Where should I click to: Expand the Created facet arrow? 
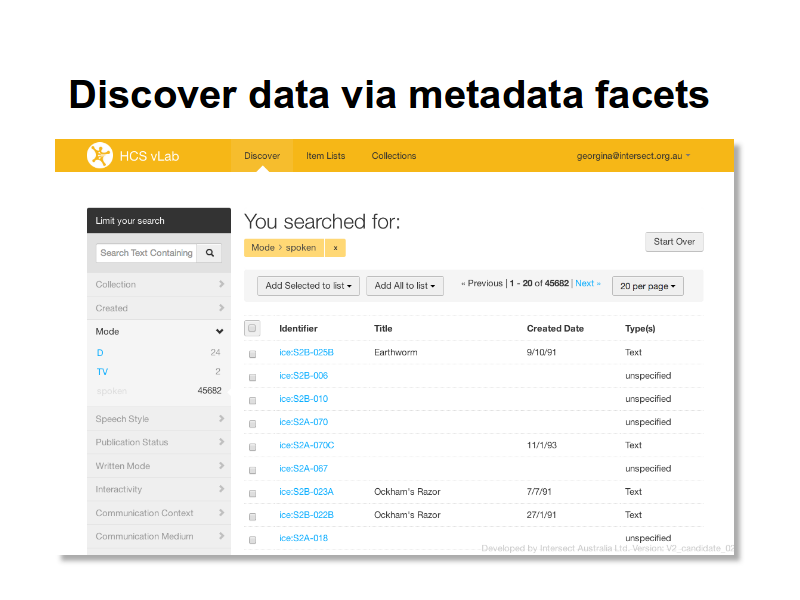coord(221,308)
